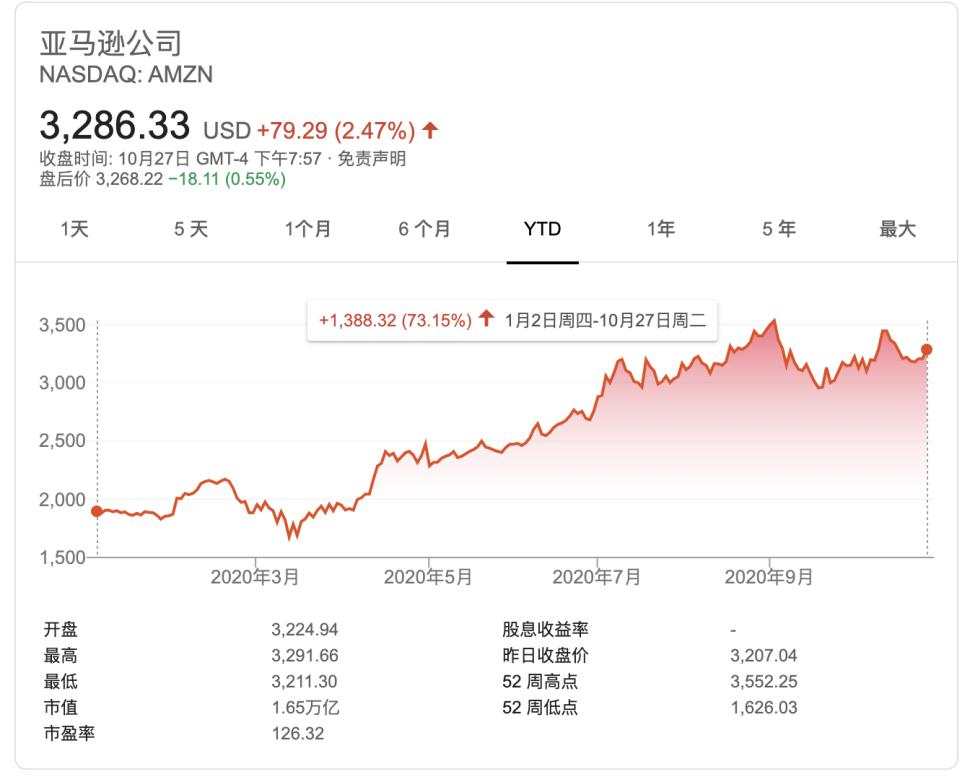Screen dimensions: 970x777
Task: Click the 2020年9月 axis label
Action: click(x=769, y=577)
